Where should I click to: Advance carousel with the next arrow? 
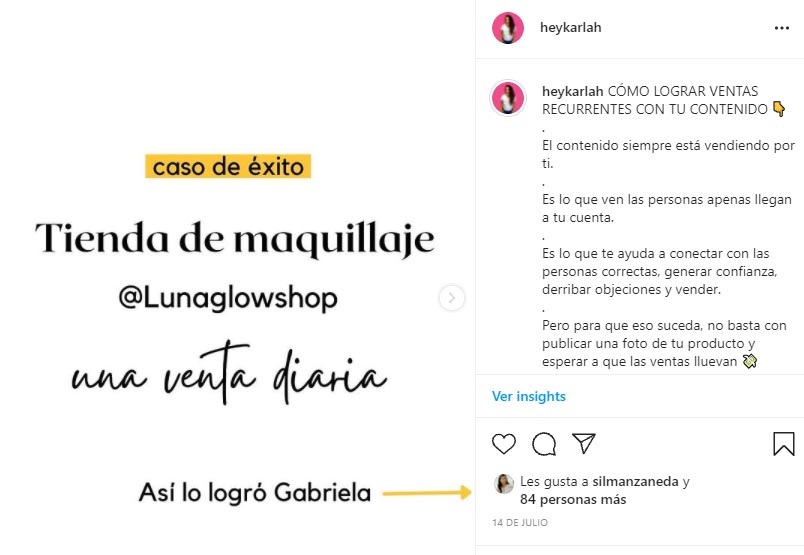[452, 298]
